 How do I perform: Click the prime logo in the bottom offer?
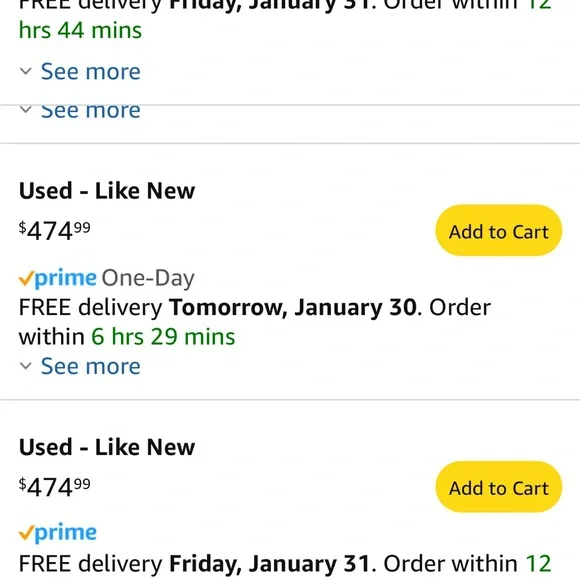pyautogui.click(x=58, y=533)
